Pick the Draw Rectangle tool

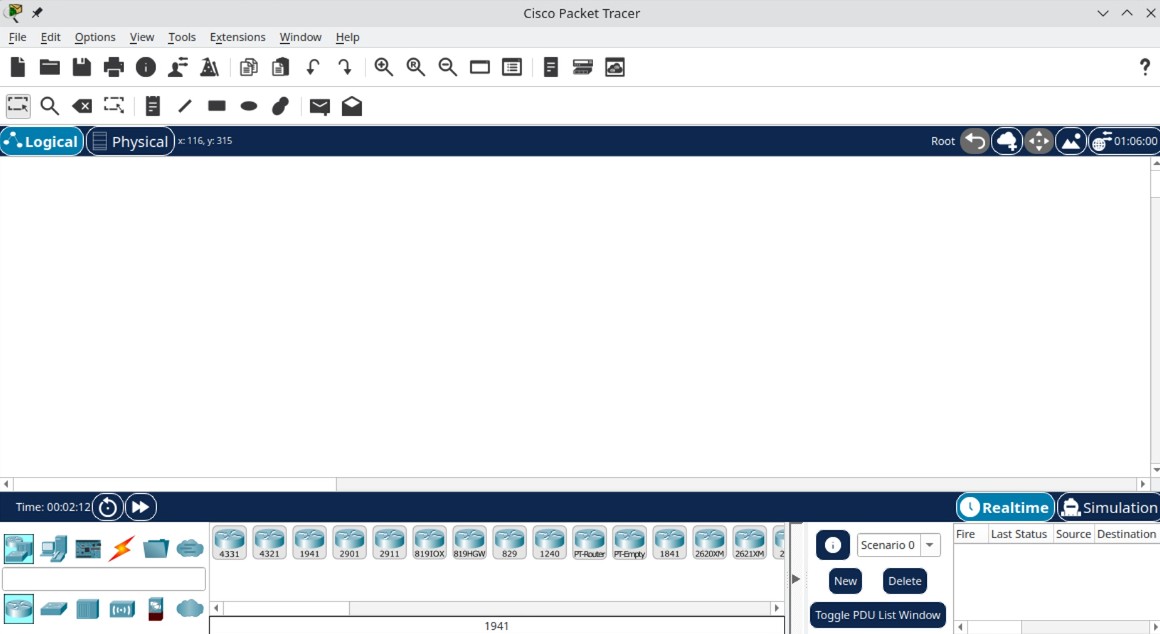(217, 106)
